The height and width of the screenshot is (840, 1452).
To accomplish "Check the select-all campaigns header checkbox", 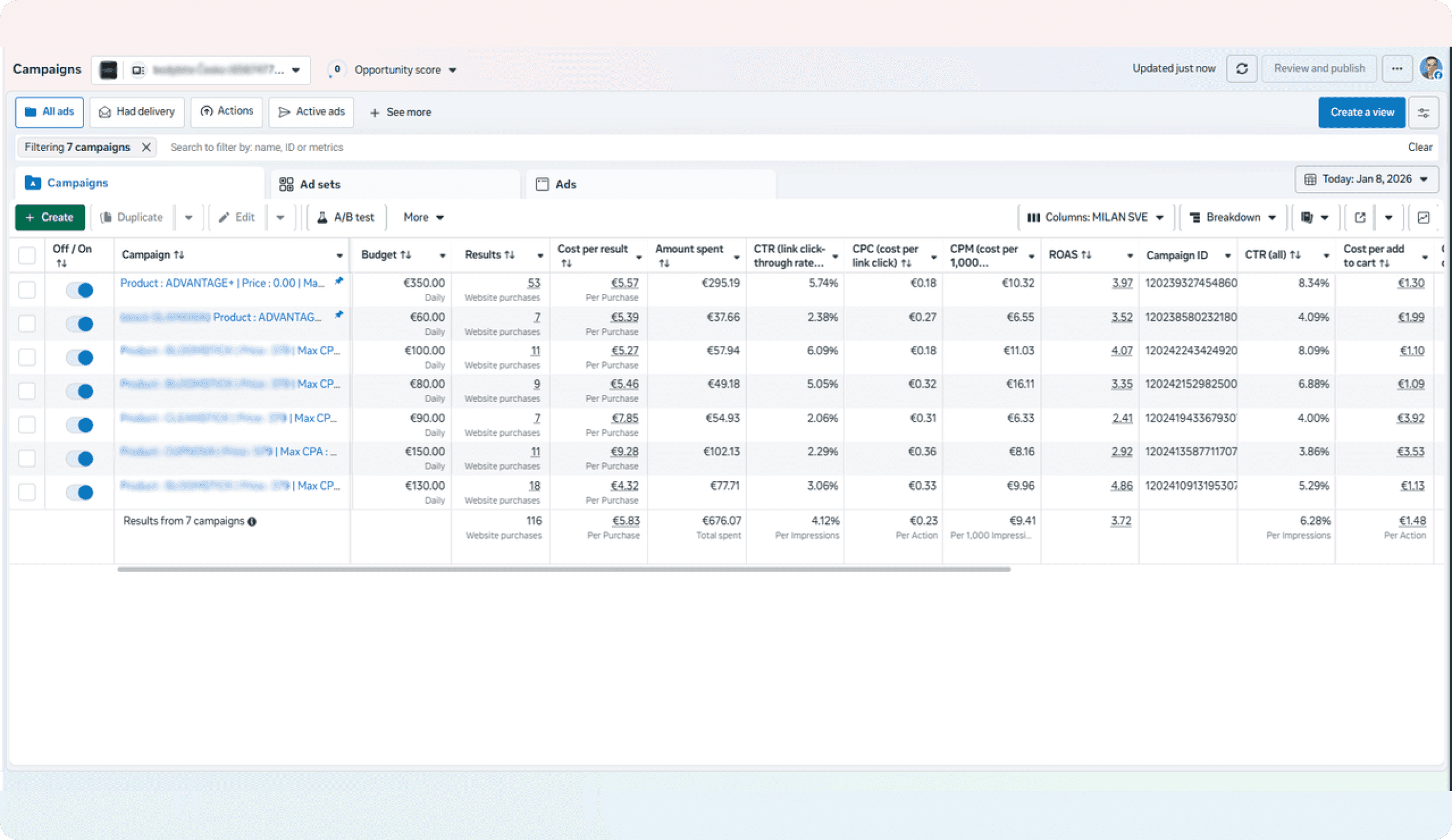I will [x=27, y=256].
